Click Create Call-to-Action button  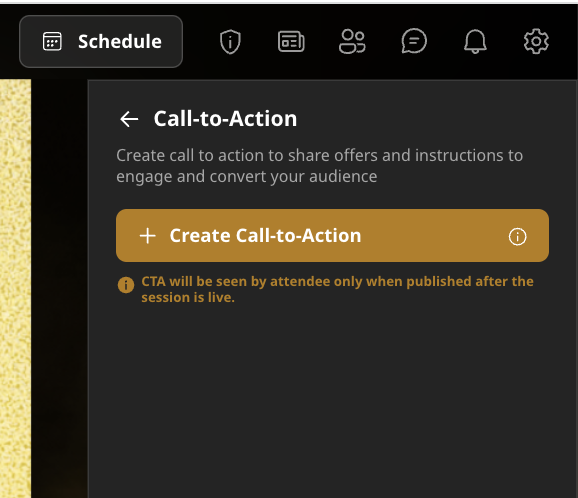click(332, 236)
